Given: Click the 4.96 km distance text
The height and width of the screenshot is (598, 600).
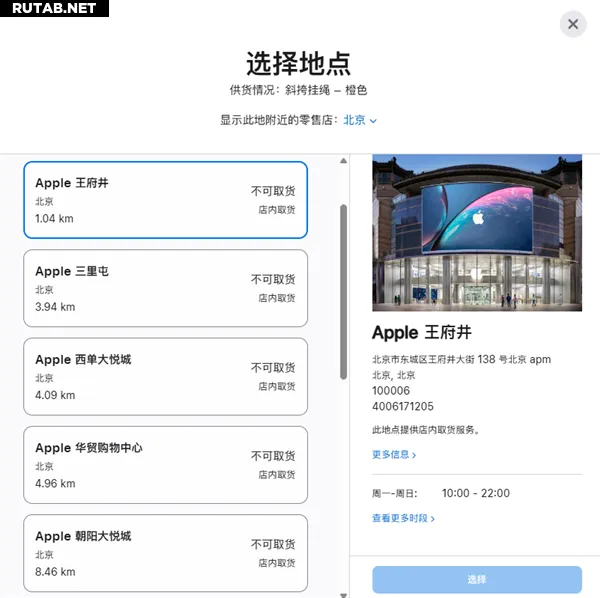Looking at the screenshot, I should pyautogui.click(x=55, y=484).
